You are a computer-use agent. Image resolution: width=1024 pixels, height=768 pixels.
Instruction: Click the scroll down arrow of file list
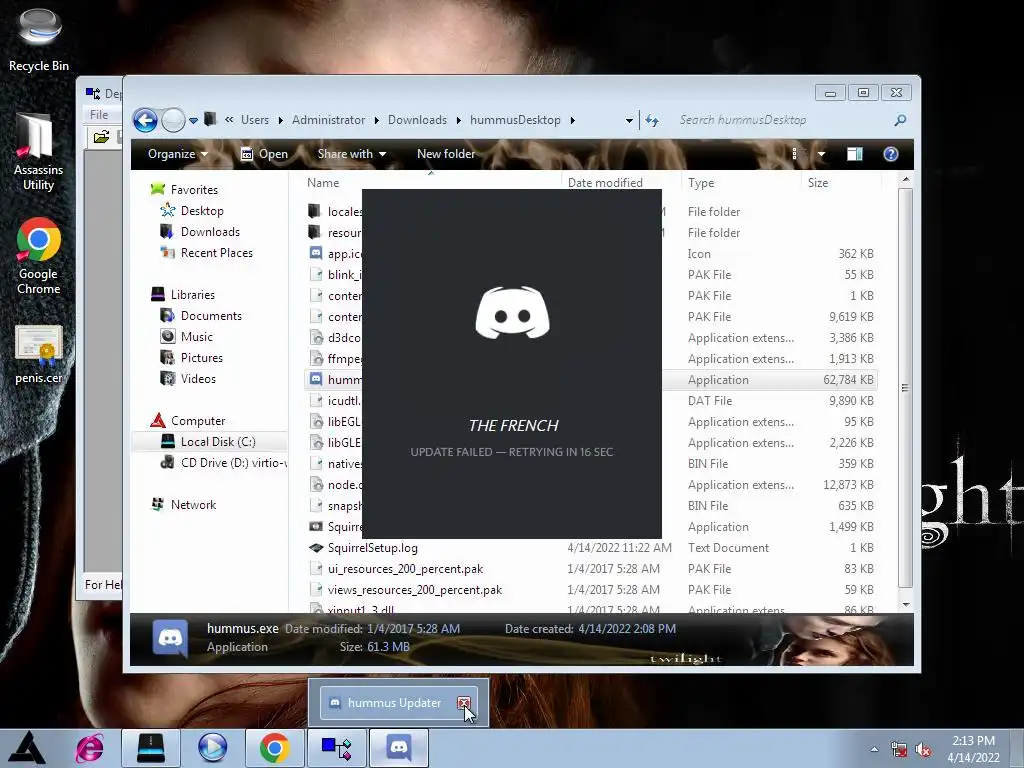pos(905,604)
